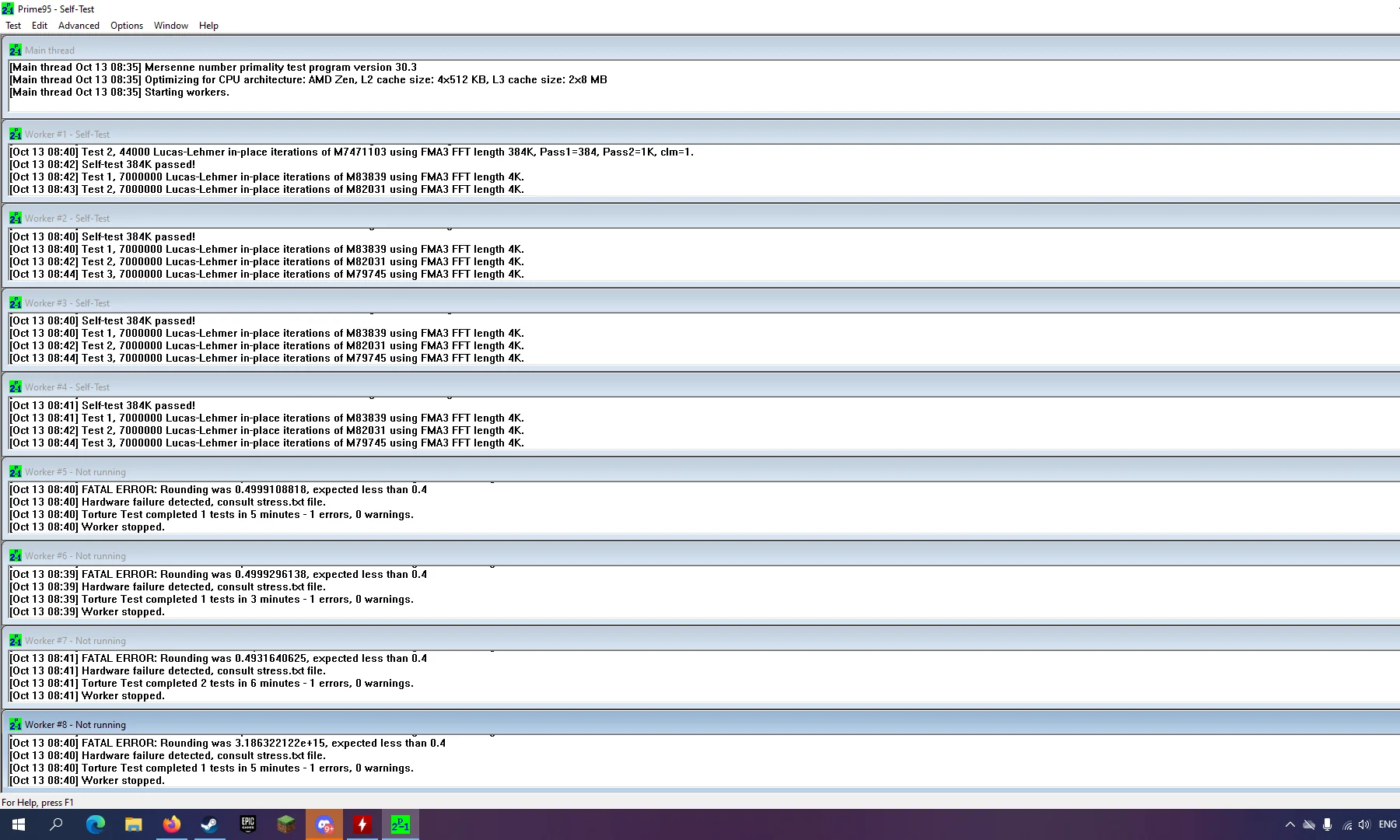
Task: Click the Worker #5 window icon
Action: 16,471
